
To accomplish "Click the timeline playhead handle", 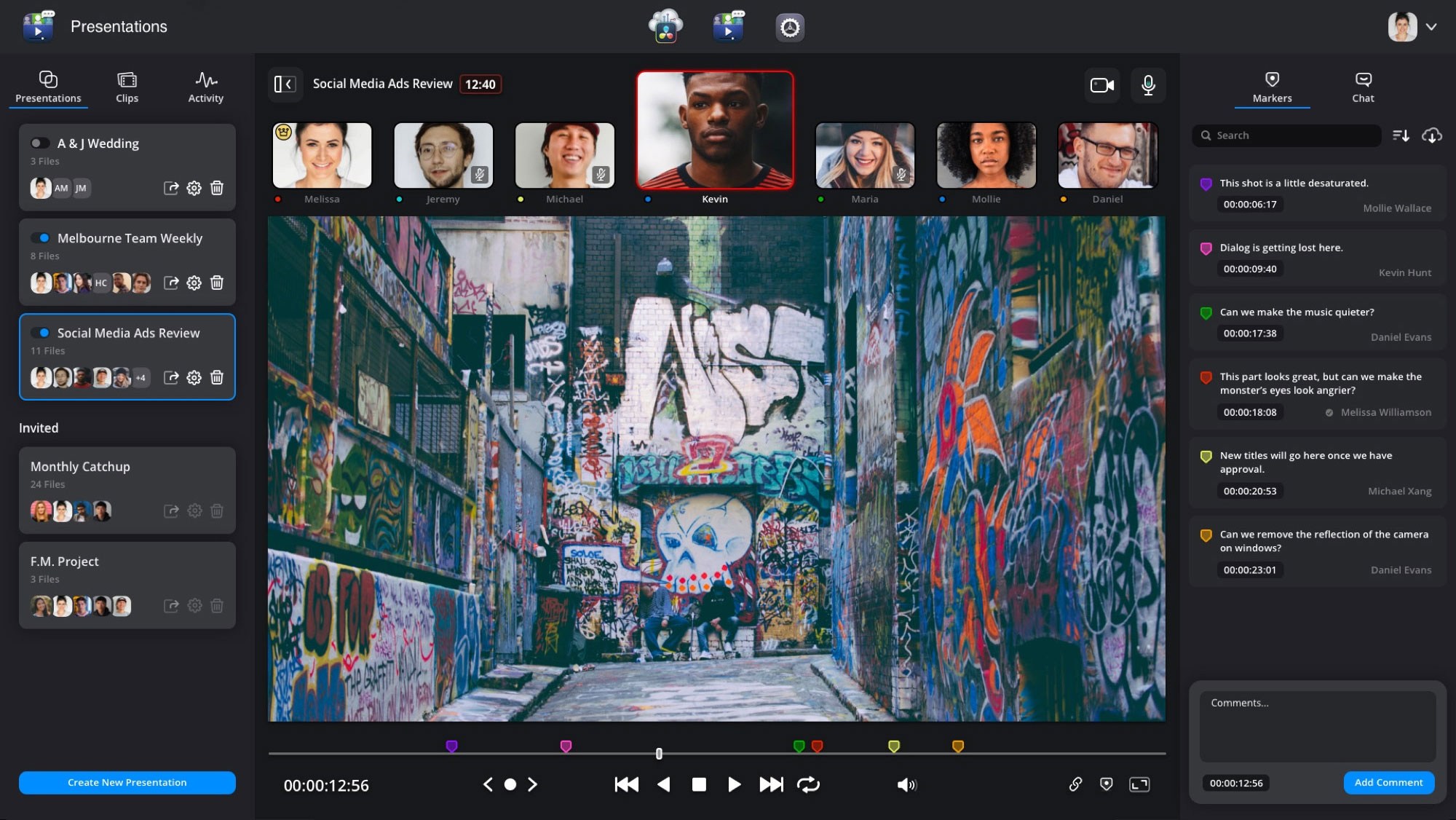I will pyautogui.click(x=659, y=754).
